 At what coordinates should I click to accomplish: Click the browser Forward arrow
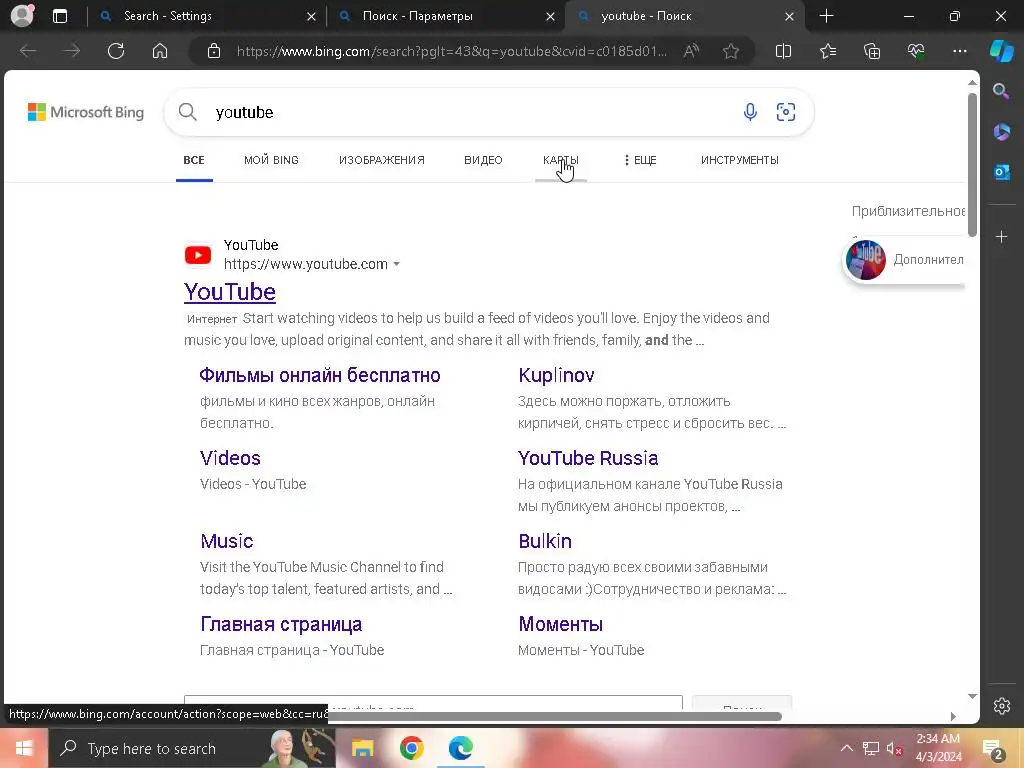coord(72,51)
